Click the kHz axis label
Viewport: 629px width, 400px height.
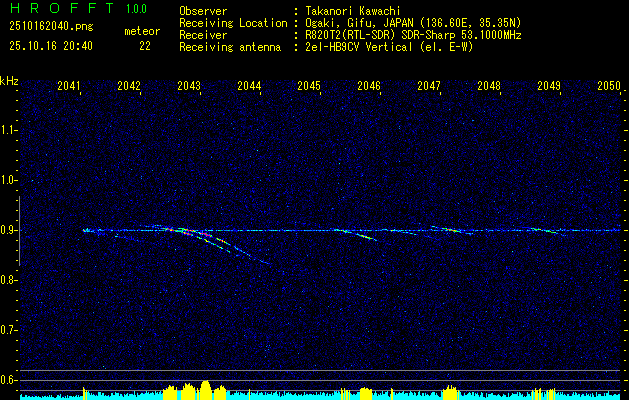click(9, 81)
